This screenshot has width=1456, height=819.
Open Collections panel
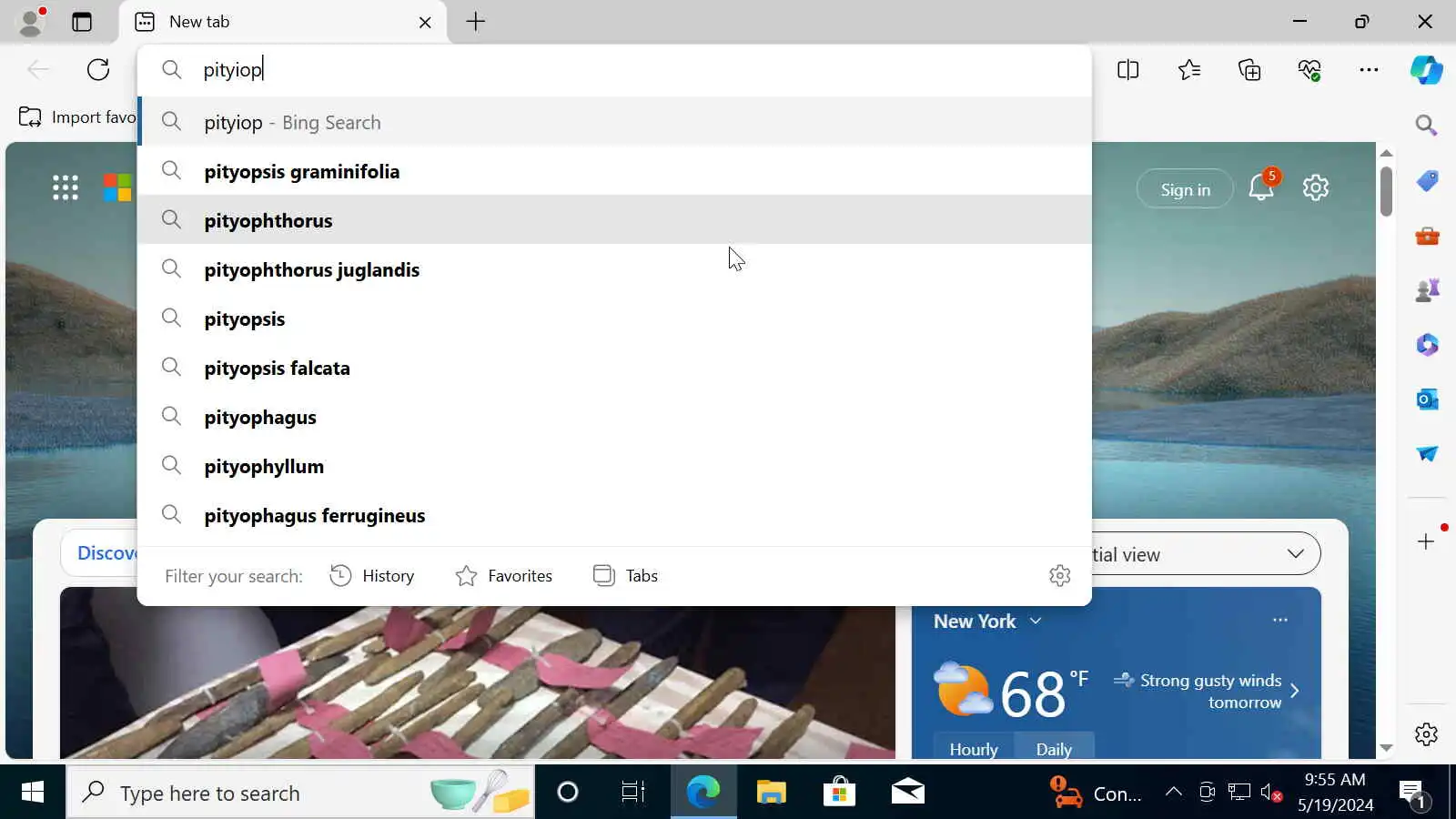pos(1249,69)
